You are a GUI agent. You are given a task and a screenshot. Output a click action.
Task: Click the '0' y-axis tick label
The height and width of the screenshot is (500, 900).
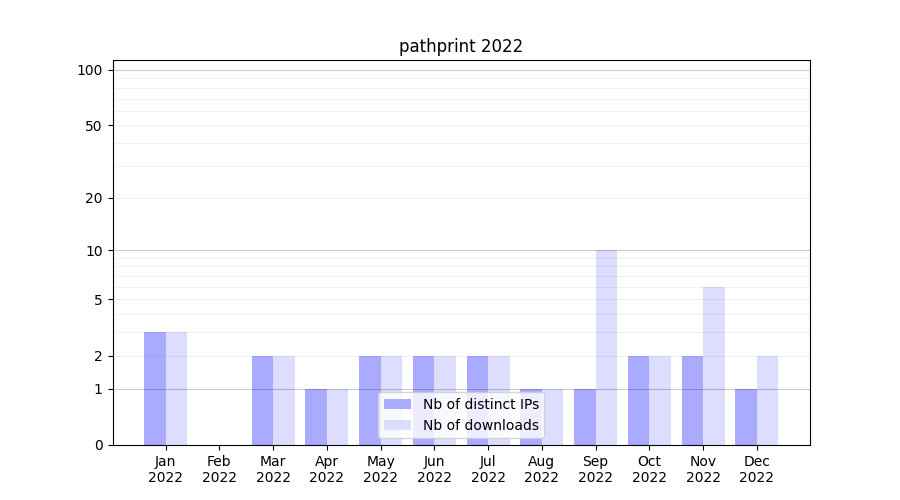[x=98, y=445]
